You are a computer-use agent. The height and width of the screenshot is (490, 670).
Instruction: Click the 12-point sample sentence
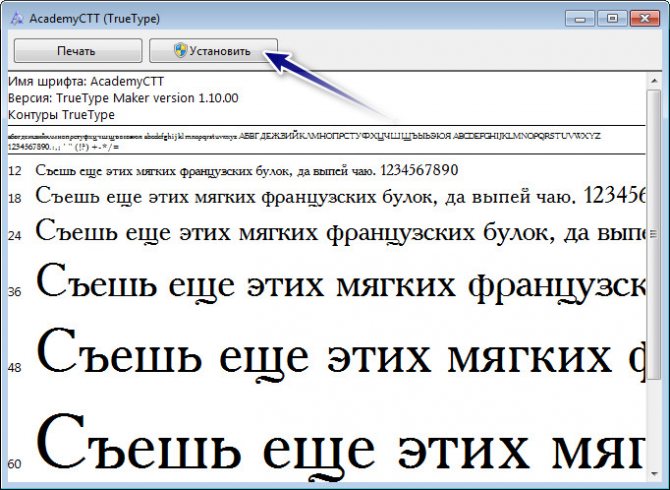coord(247,170)
